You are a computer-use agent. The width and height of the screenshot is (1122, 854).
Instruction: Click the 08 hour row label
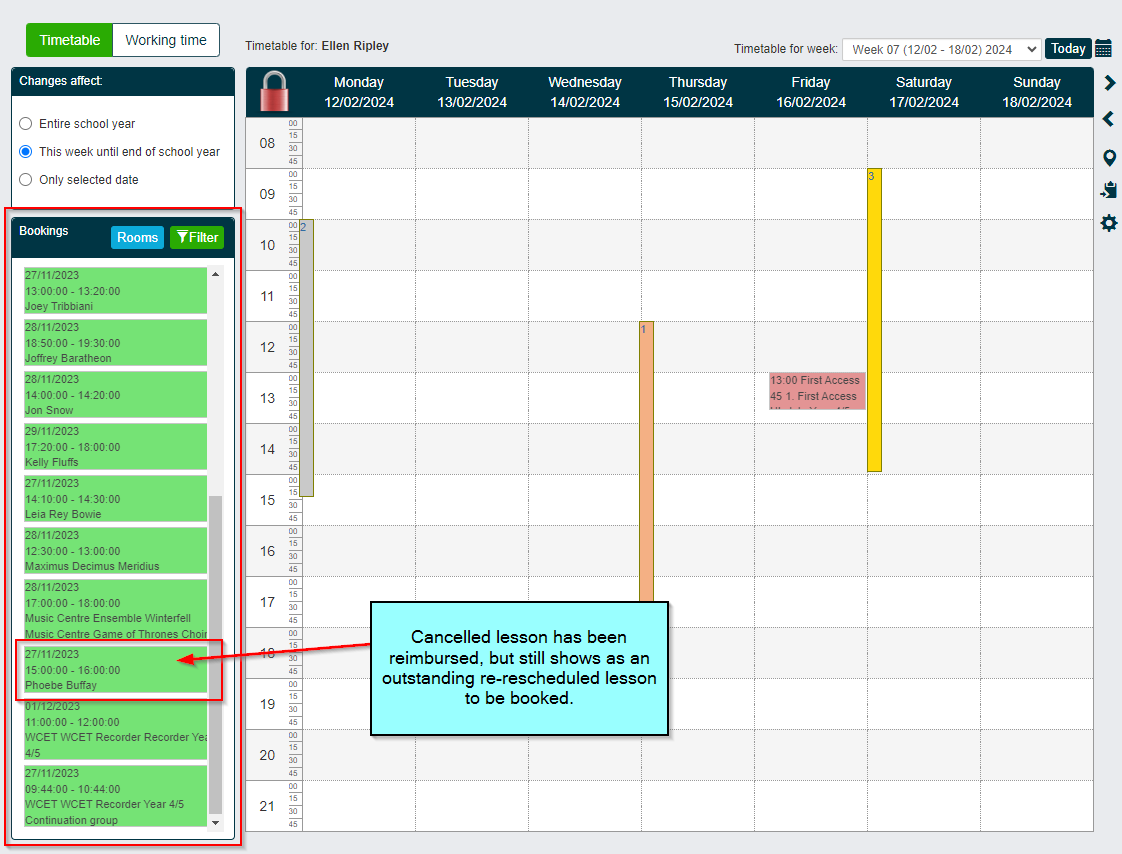pyautogui.click(x=267, y=143)
